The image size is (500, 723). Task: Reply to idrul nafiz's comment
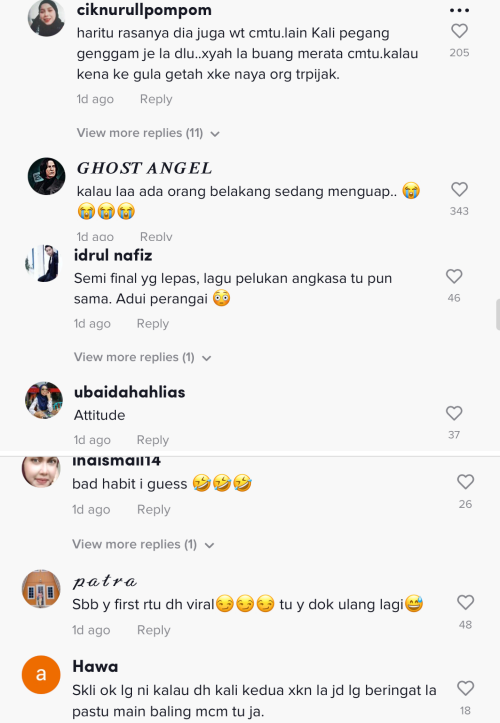pos(153,324)
